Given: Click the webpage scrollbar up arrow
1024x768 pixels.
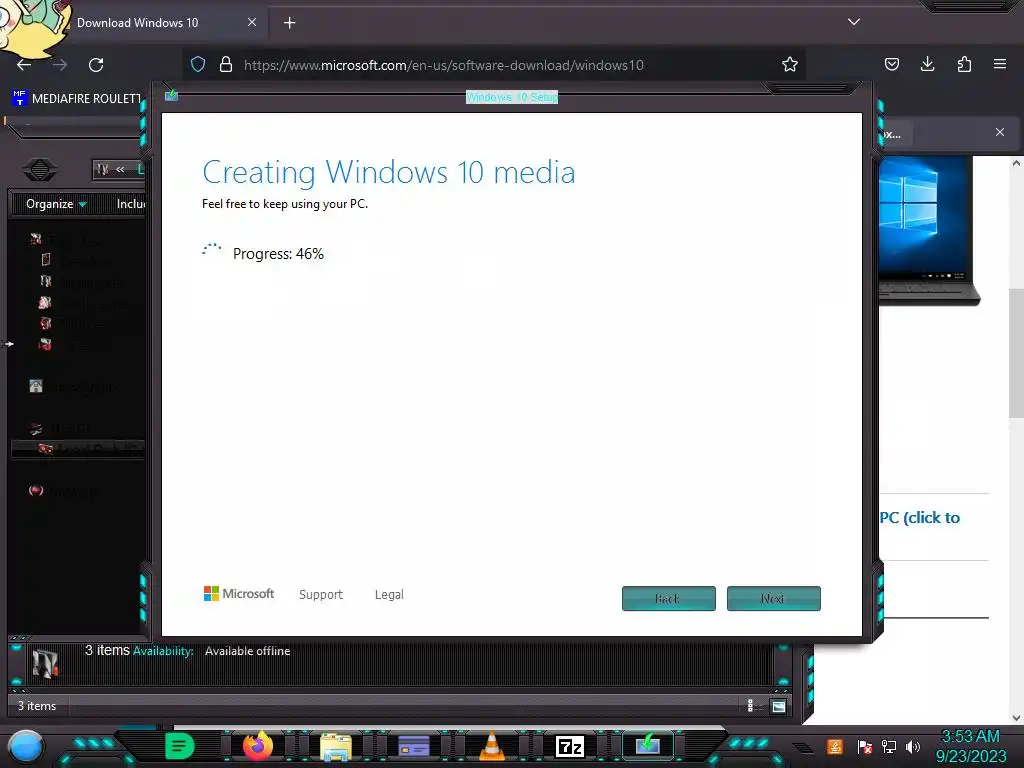Looking at the screenshot, I should click(x=1016, y=163).
